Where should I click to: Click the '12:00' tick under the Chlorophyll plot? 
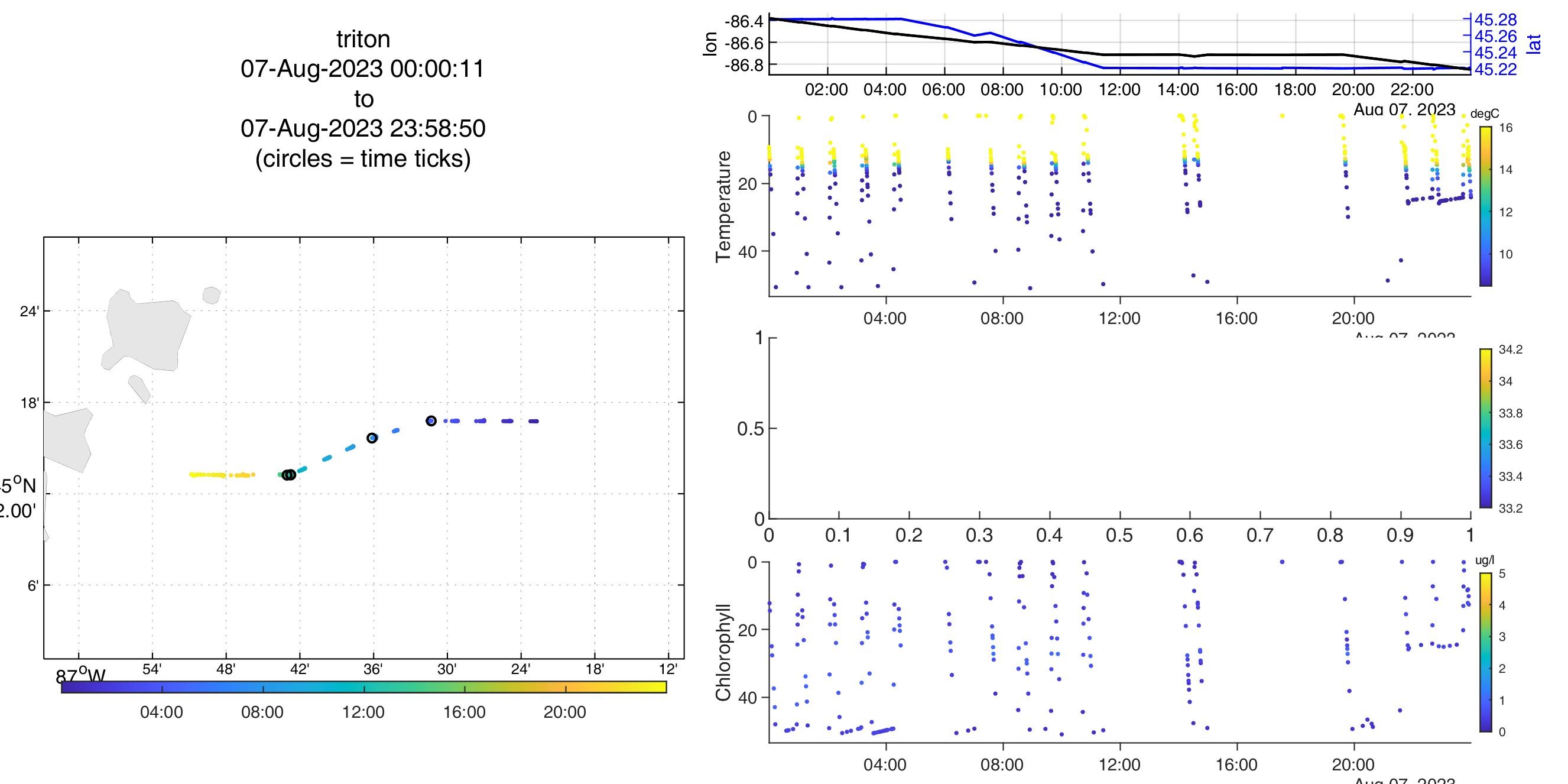(1119, 764)
